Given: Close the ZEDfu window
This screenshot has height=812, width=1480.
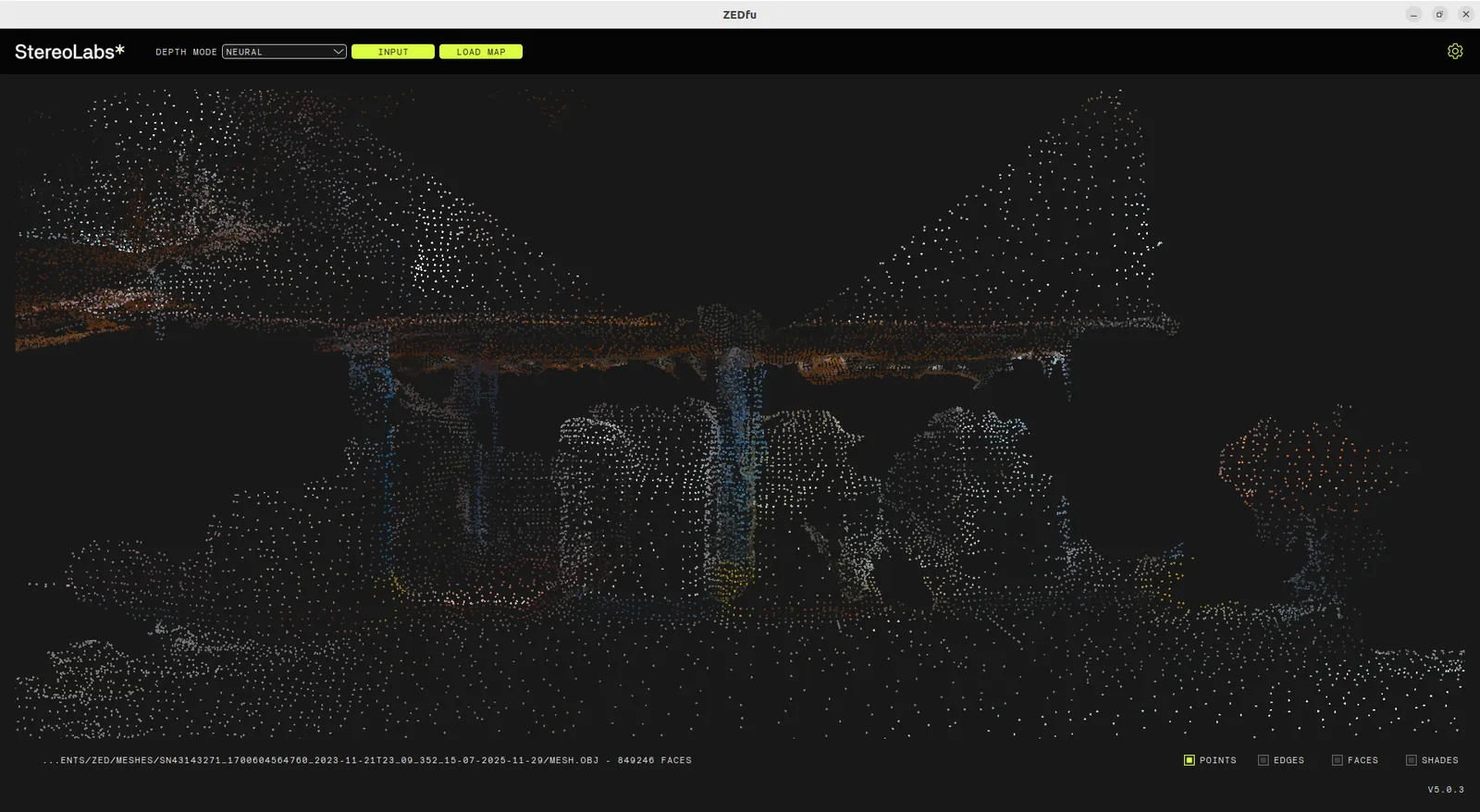Looking at the screenshot, I should click(x=1465, y=14).
